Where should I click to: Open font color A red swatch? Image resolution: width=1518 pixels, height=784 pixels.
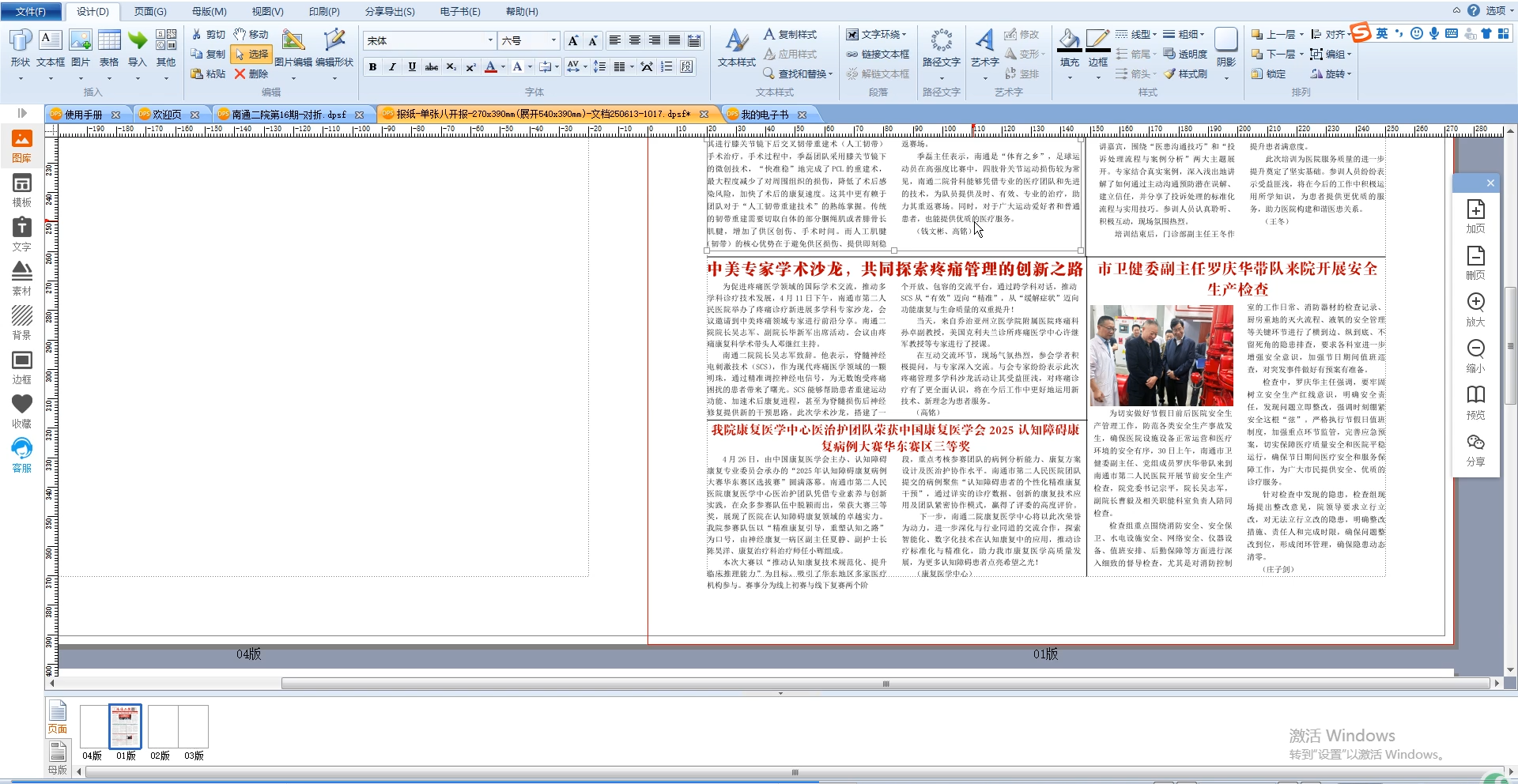tap(491, 67)
